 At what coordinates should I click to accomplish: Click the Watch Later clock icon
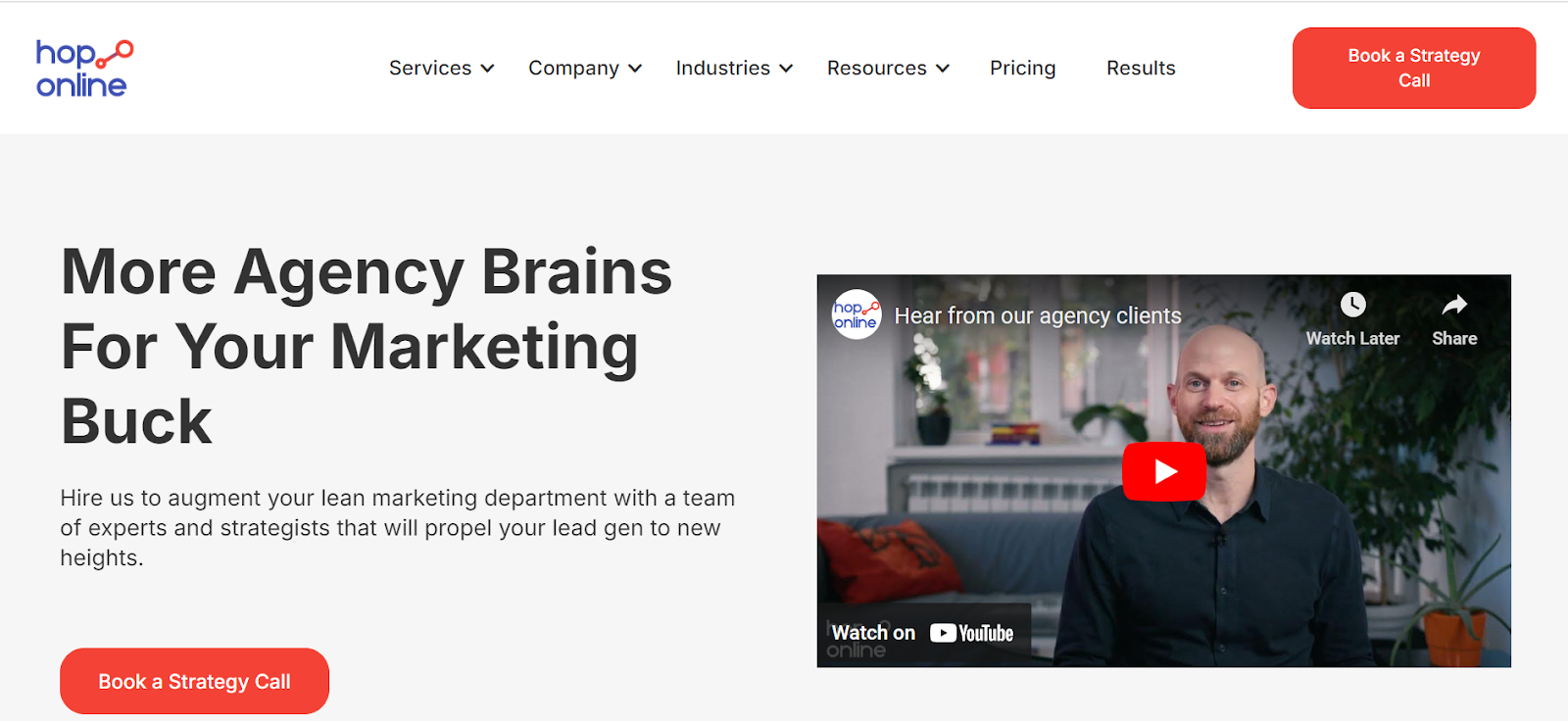coord(1352,305)
